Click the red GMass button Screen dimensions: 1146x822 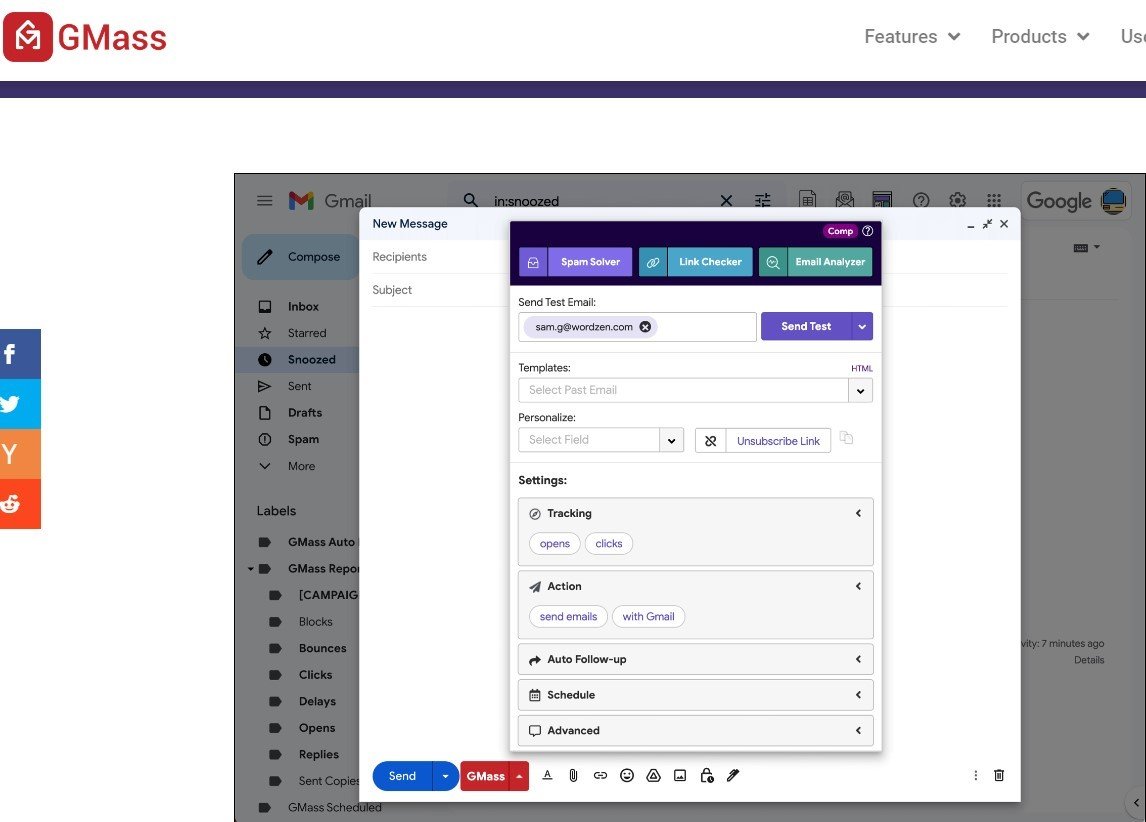click(x=485, y=776)
